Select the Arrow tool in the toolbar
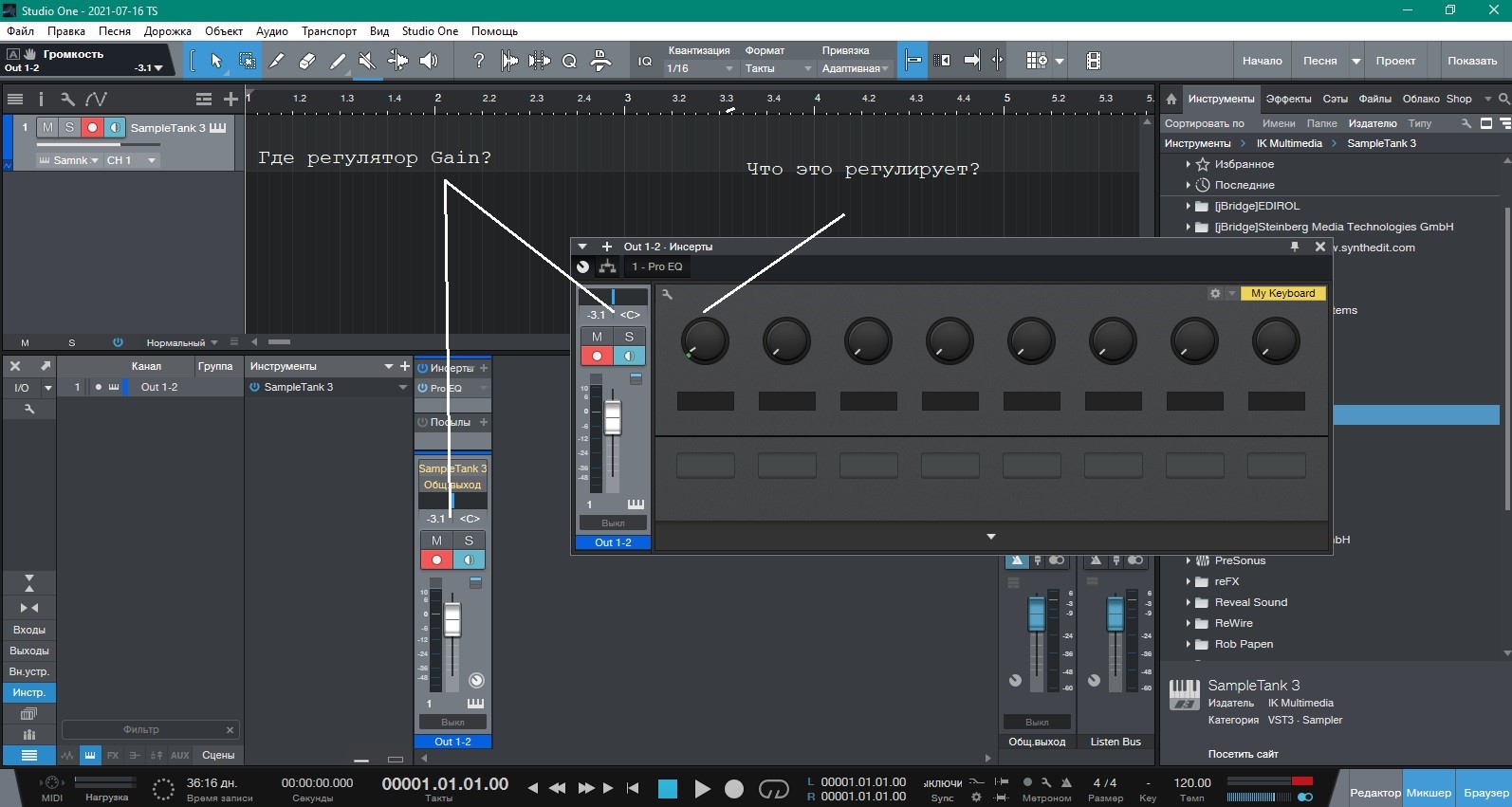Image resolution: width=1512 pixels, height=807 pixels. 216,61
